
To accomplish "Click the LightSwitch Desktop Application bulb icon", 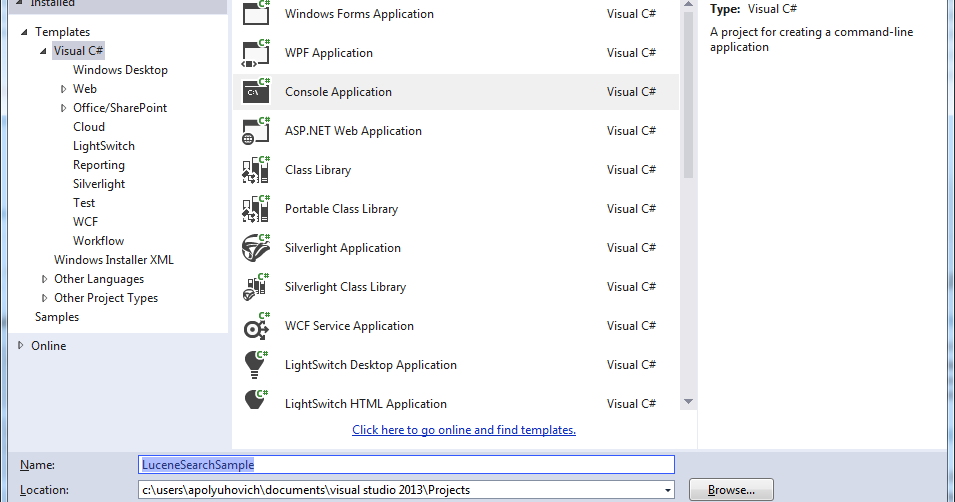I will click(256, 365).
